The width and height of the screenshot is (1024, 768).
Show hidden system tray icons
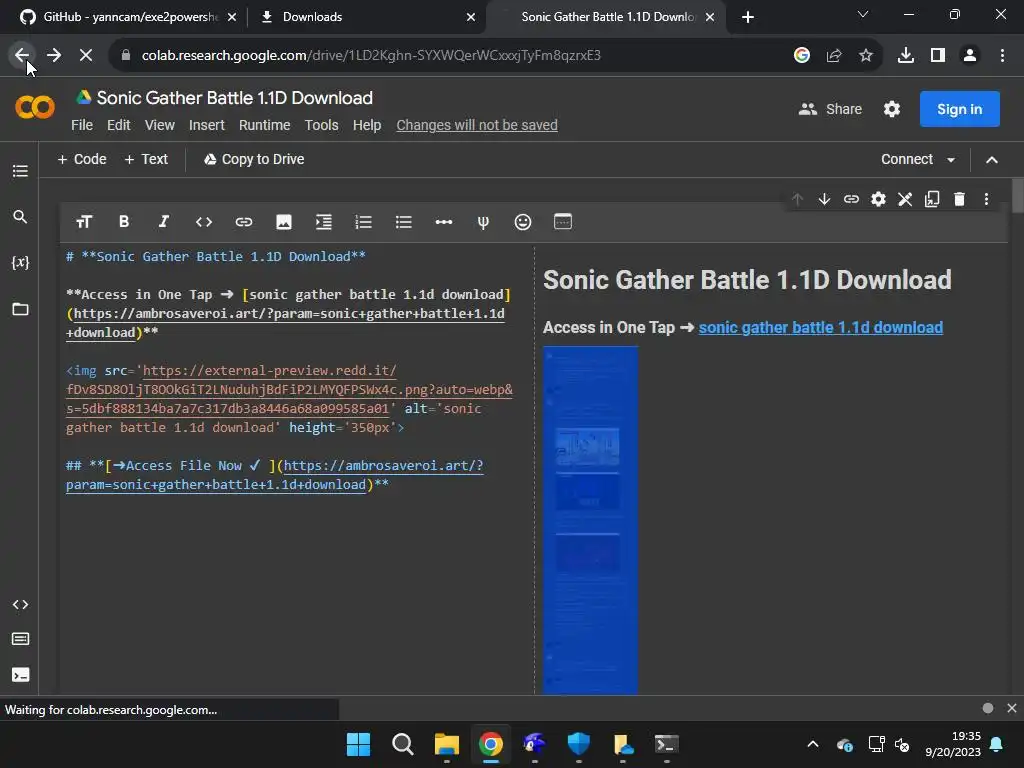813,744
